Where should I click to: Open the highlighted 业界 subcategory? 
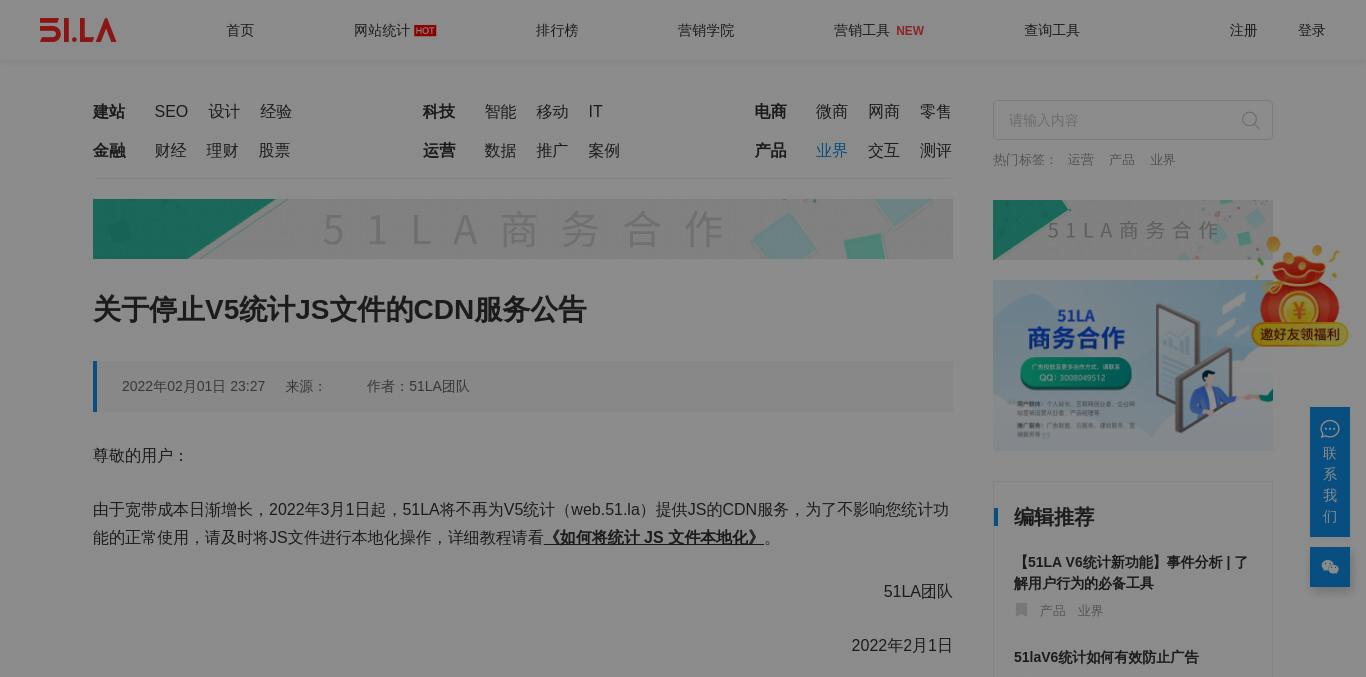tap(832, 151)
